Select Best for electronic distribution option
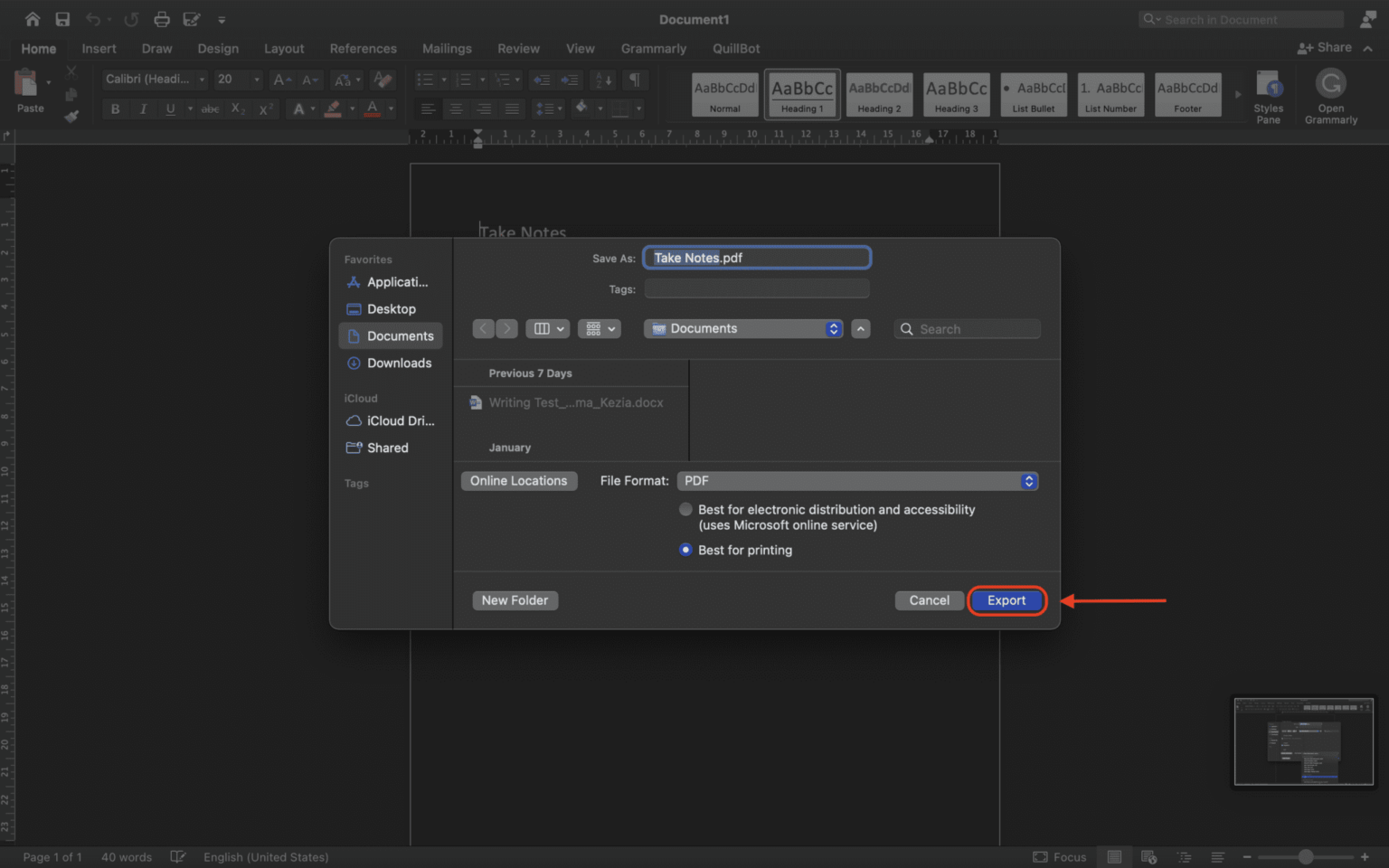 tap(685, 509)
